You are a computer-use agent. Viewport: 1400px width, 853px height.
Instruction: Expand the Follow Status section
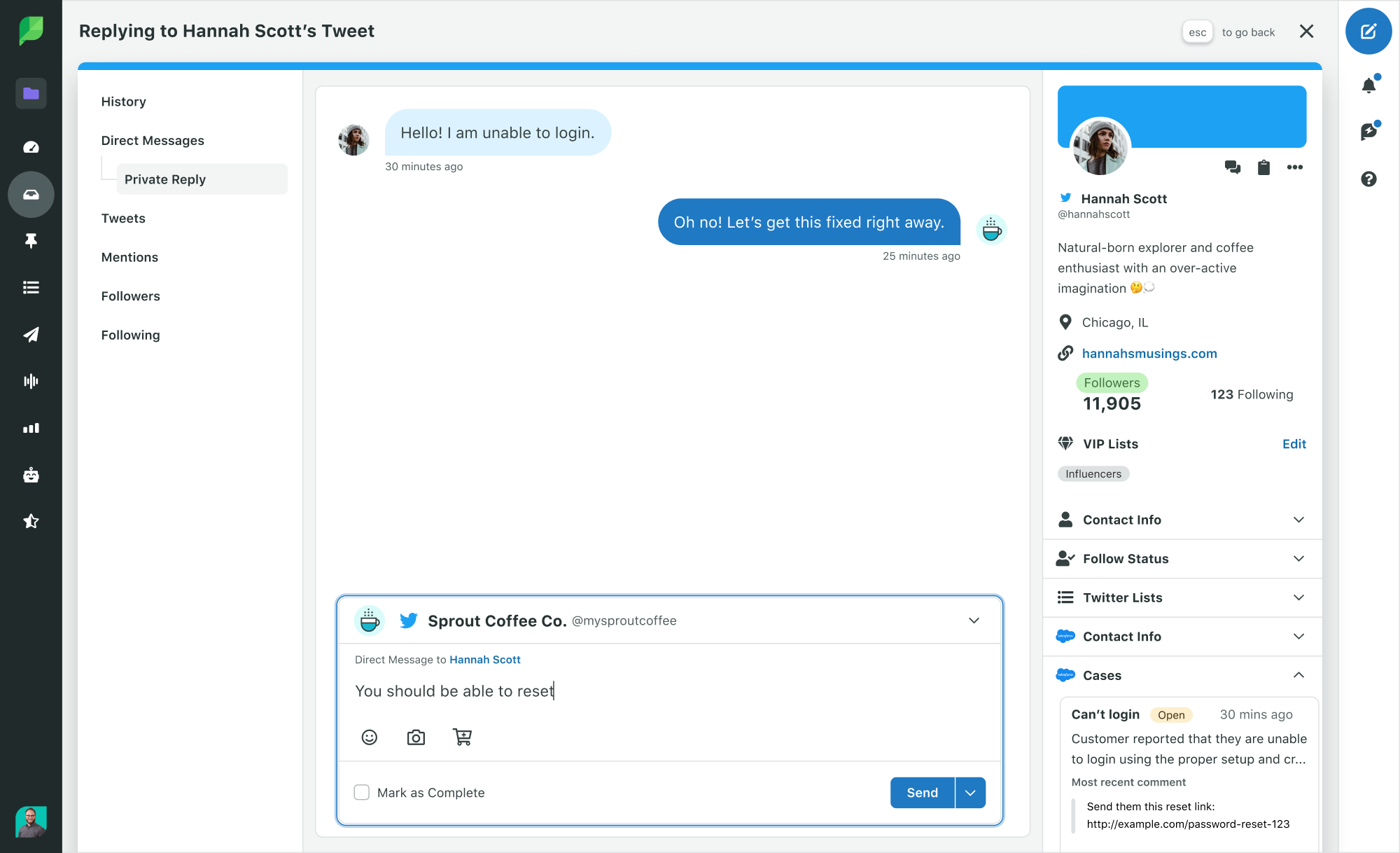pos(1182,559)
